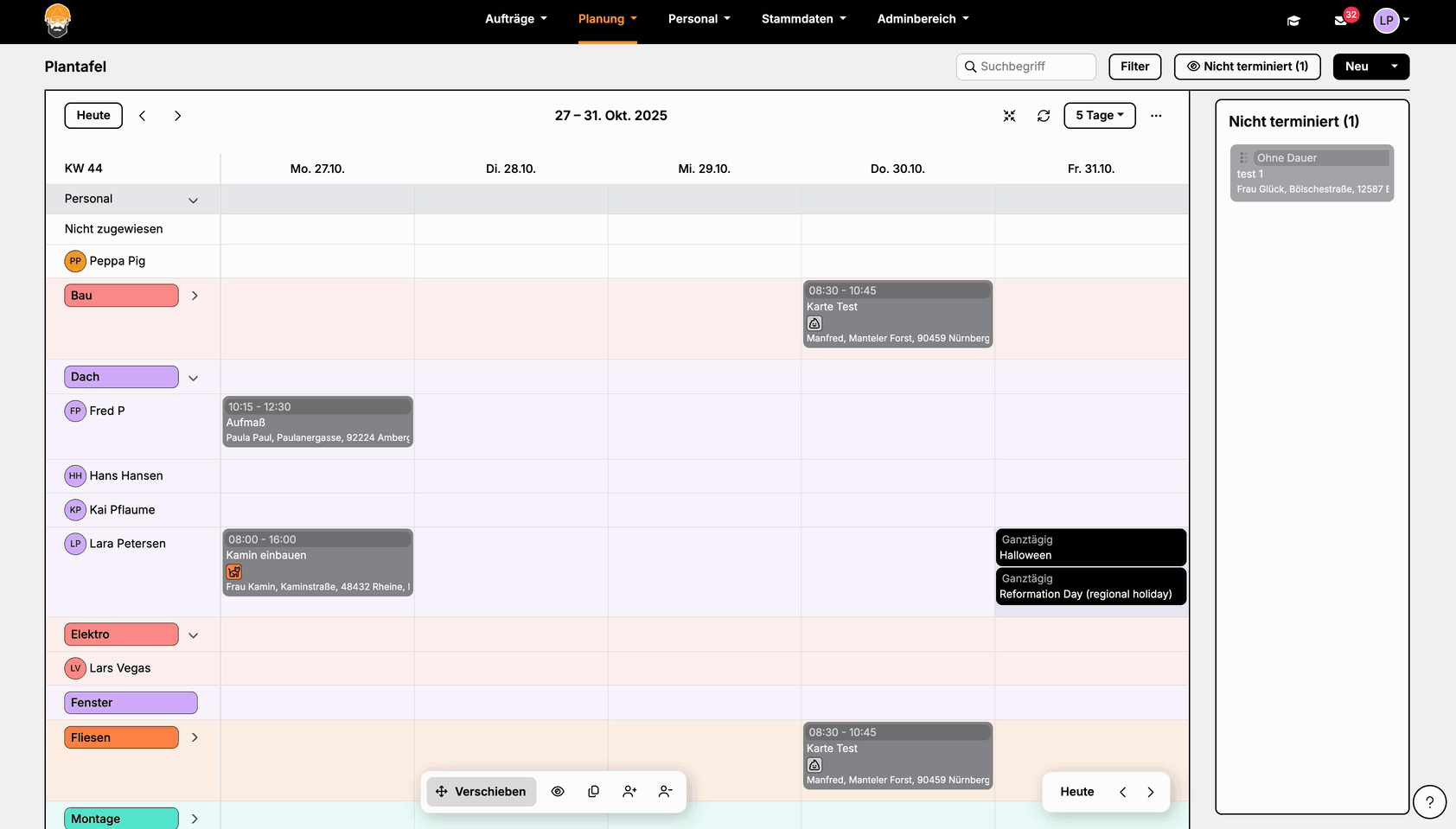Open the 5 Tage view dropdown

pos(1099,116)
